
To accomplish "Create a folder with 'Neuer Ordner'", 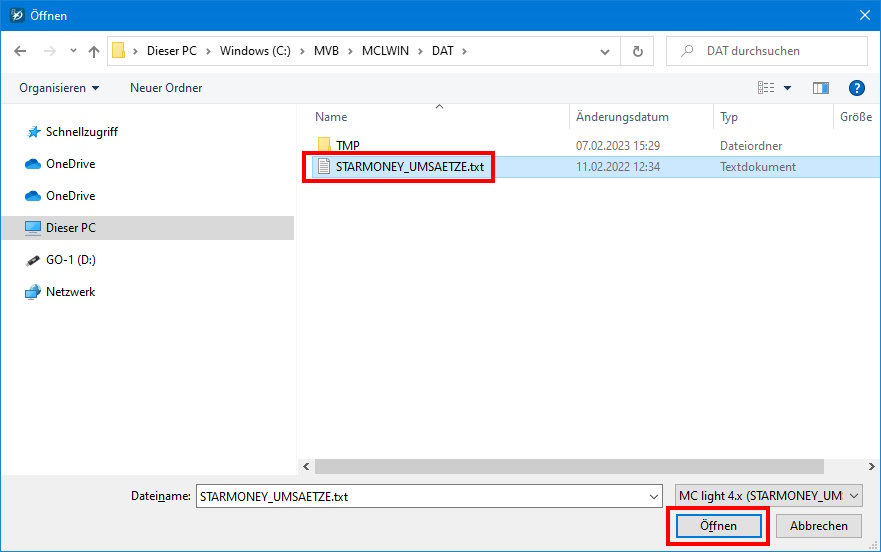I will pyautogui.click(x=166, y=88).
